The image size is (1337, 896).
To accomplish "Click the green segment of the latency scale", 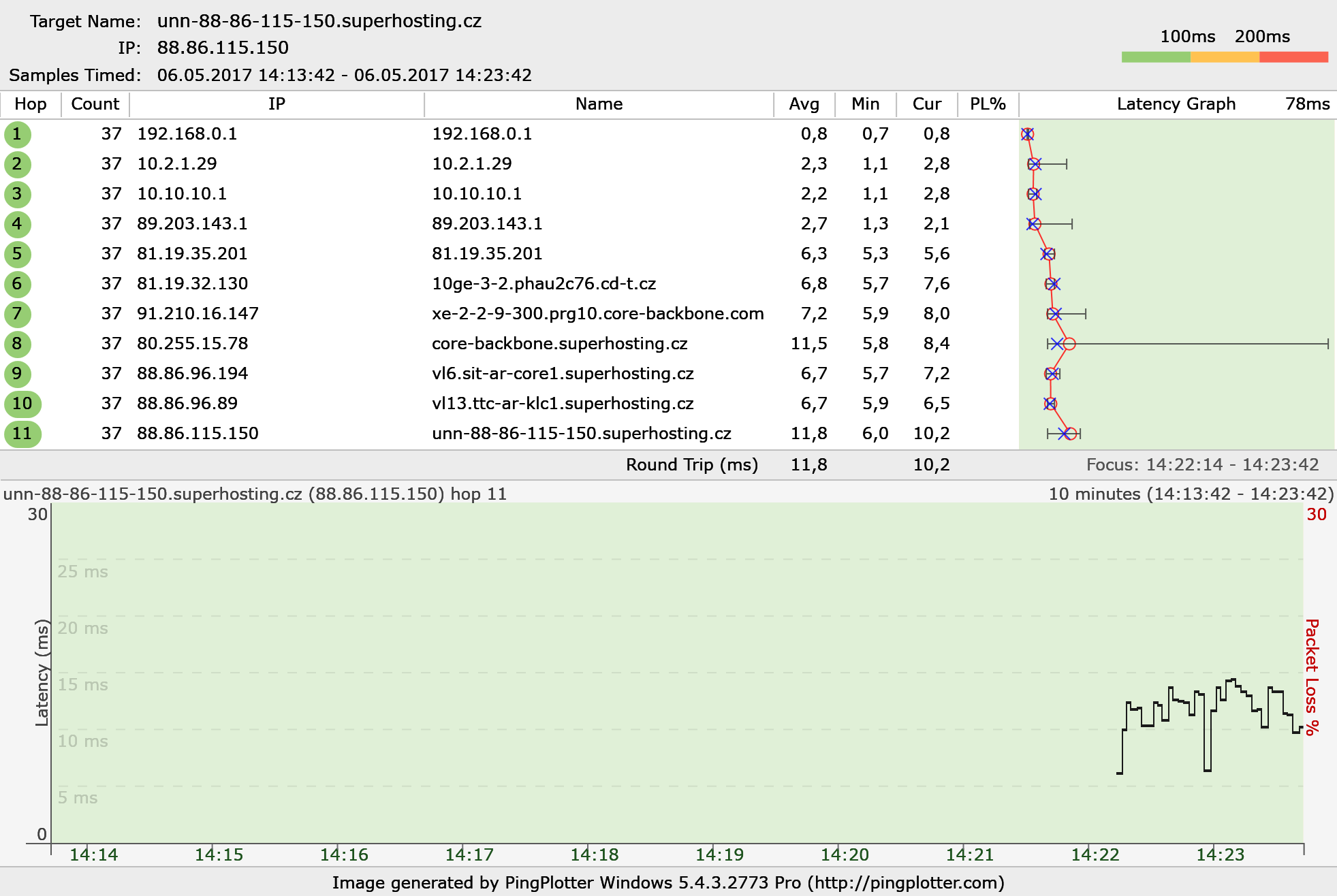I will coord(1156,57).
